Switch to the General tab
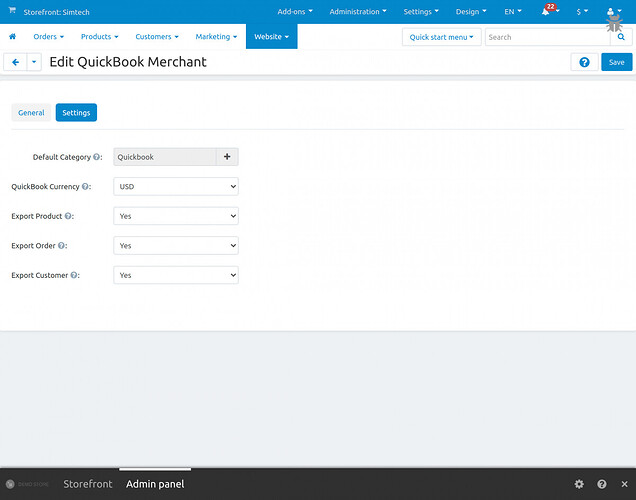Screen dimensions: 636x500 coord(31,113)
